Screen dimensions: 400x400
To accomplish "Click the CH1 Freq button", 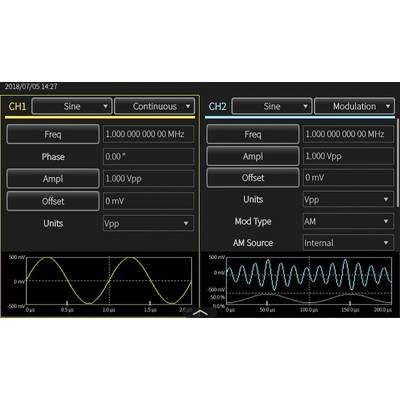I will tap(53, 134).
